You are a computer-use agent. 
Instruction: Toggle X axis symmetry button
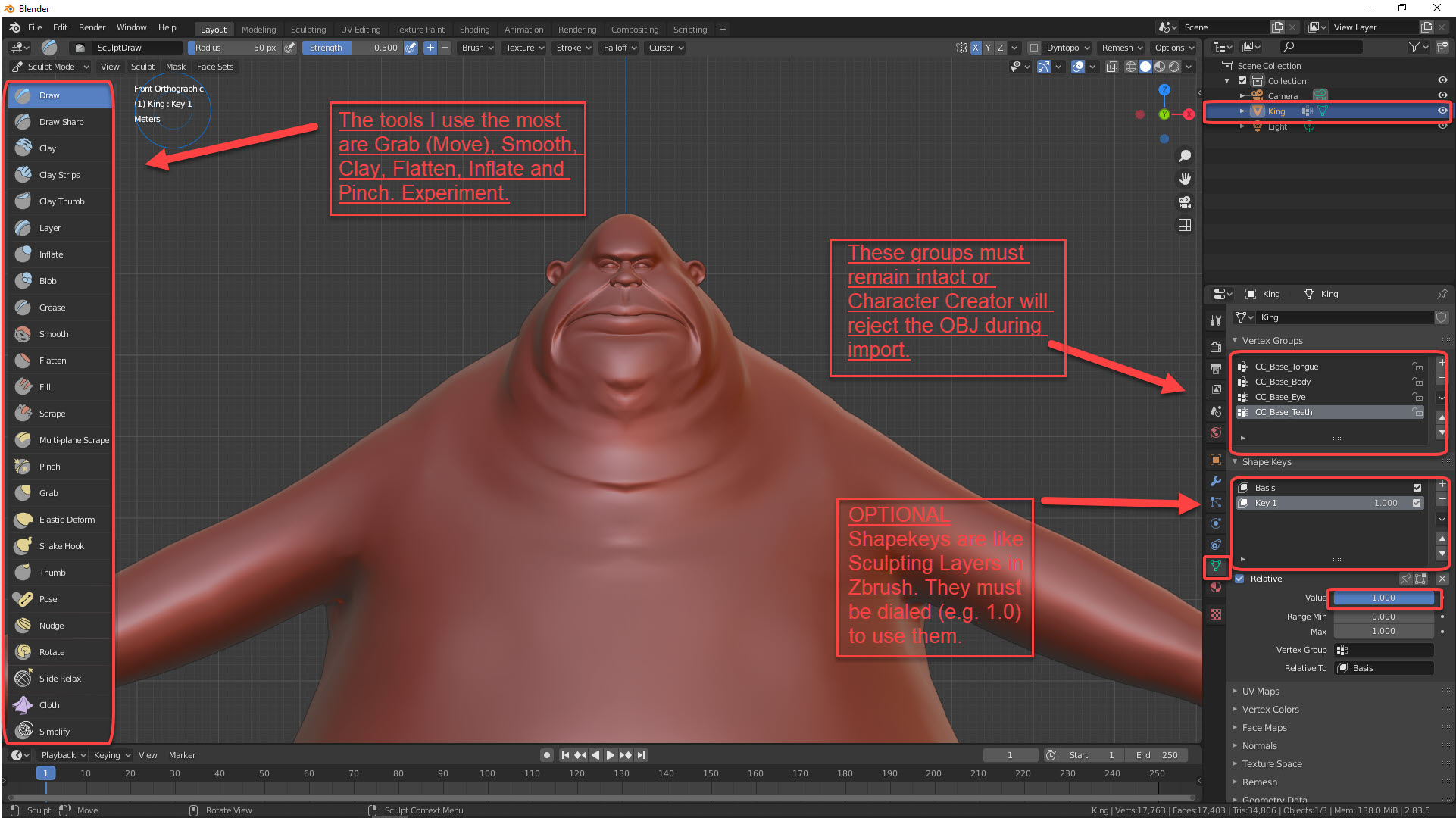click(976, 48)
